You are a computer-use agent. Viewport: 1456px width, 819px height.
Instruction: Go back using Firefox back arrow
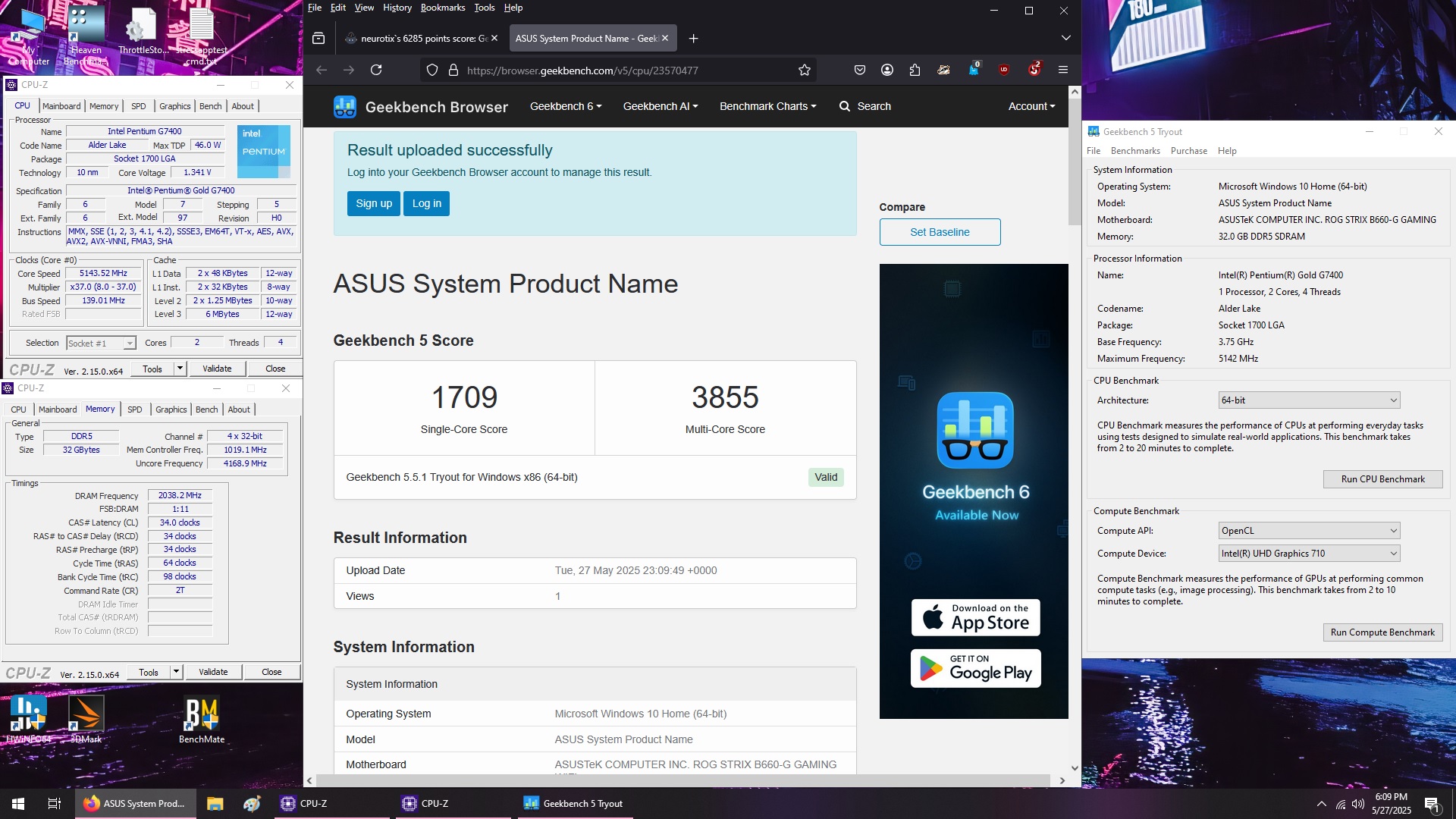(x=322, y=70)
